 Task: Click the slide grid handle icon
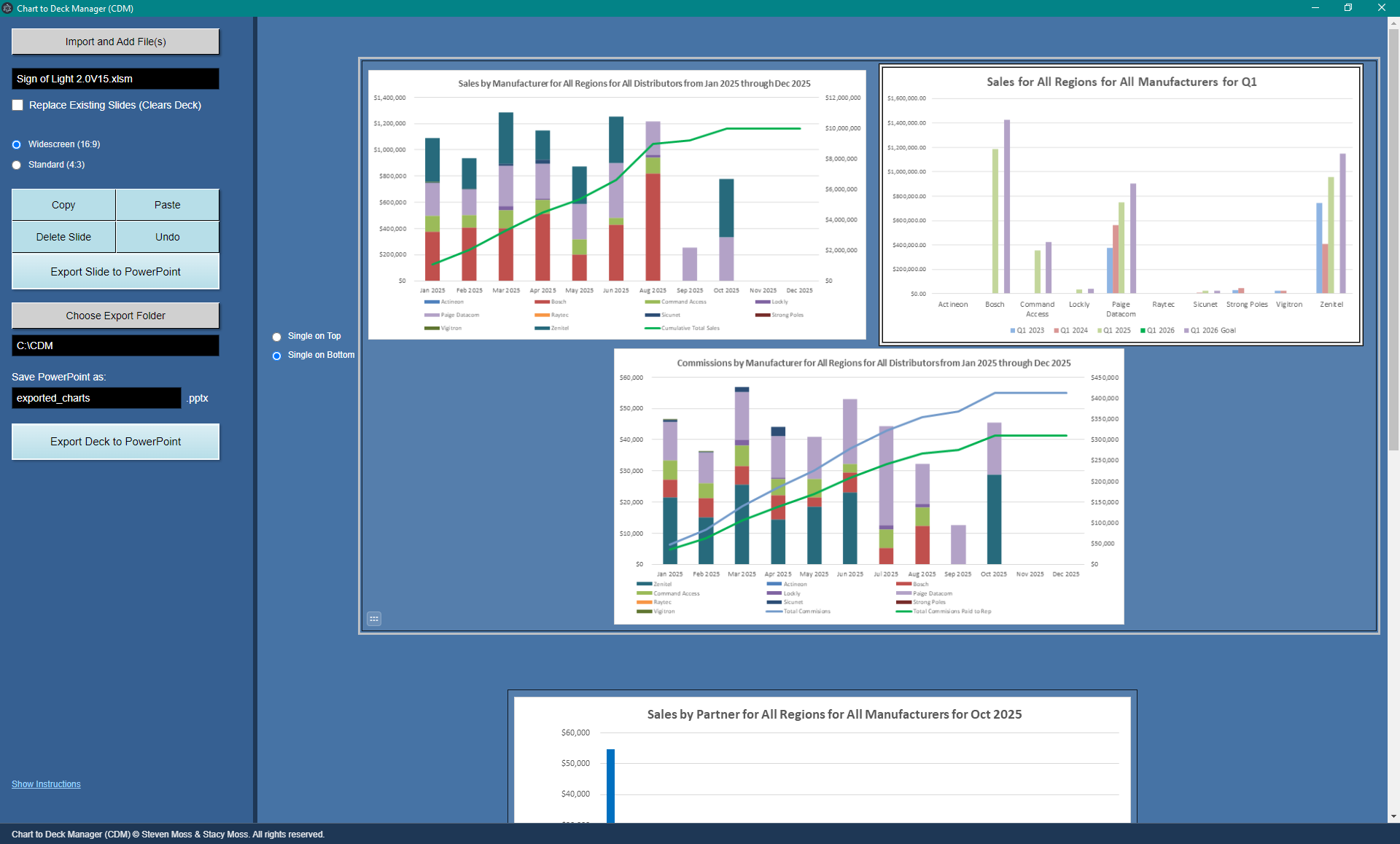tap(374, 619)
